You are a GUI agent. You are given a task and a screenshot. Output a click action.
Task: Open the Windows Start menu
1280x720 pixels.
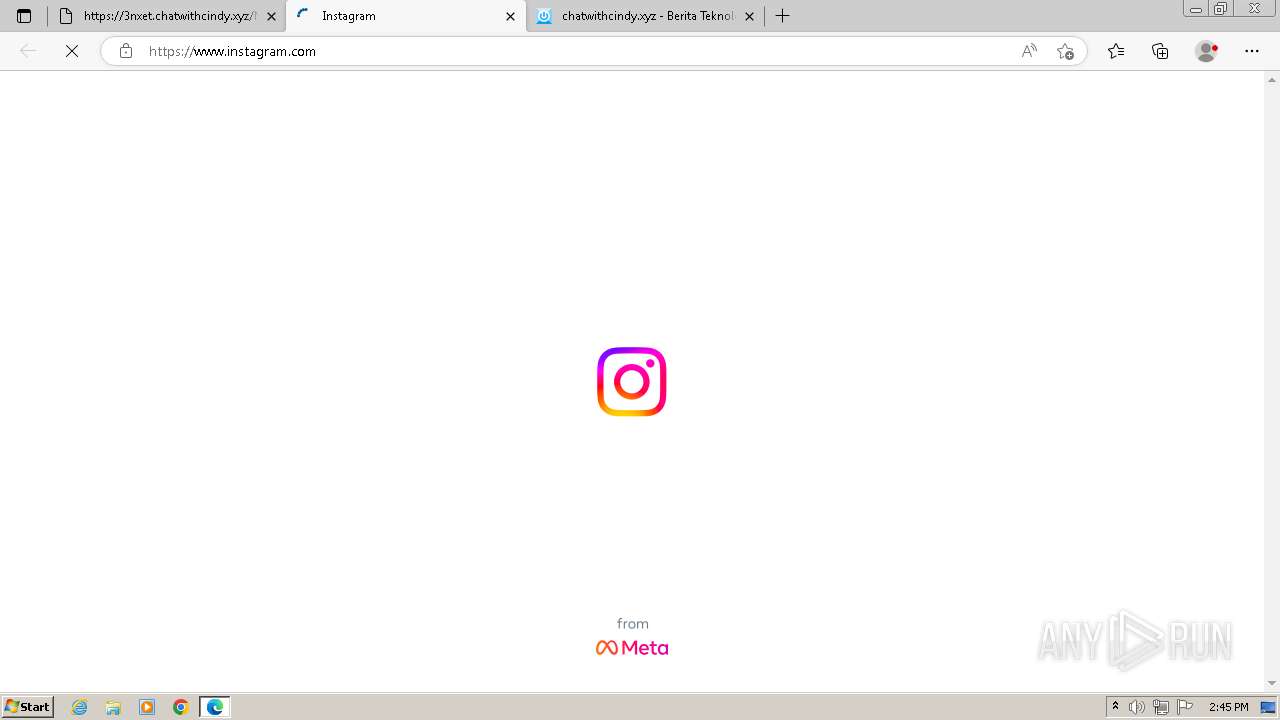pyautogui.click(x=28, y=707)
